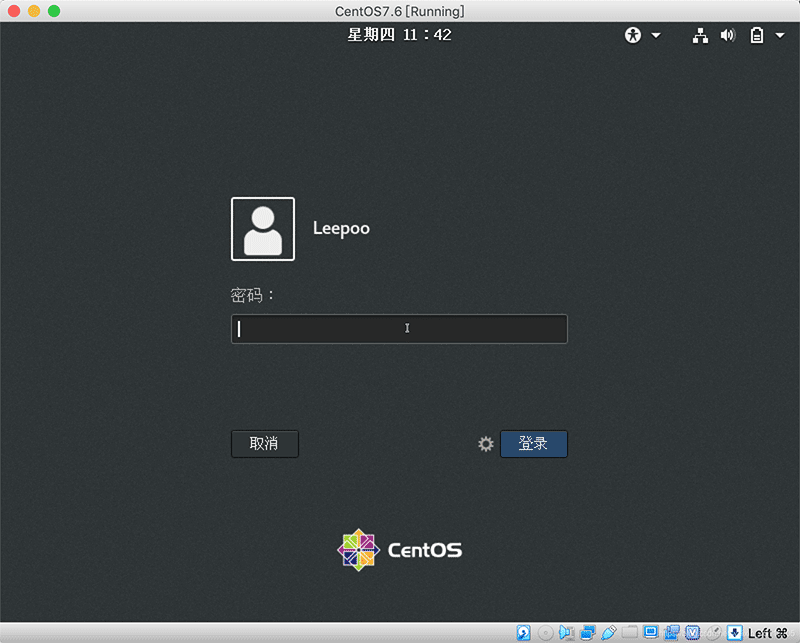The image size is (800, 643).
Task: Click the hard disk activity icon in status bar
Action: (x=523, y=632)
